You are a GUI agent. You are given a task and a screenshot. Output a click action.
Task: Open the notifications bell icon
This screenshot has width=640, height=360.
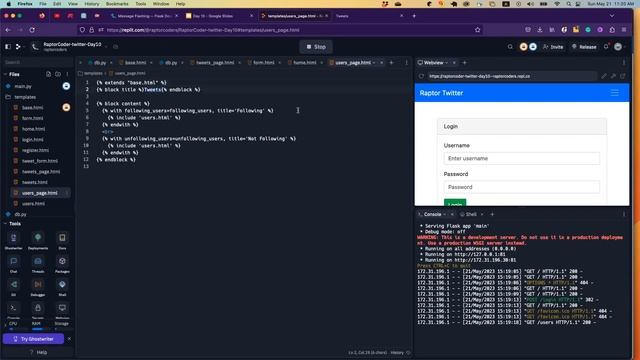tap(606, 47)
